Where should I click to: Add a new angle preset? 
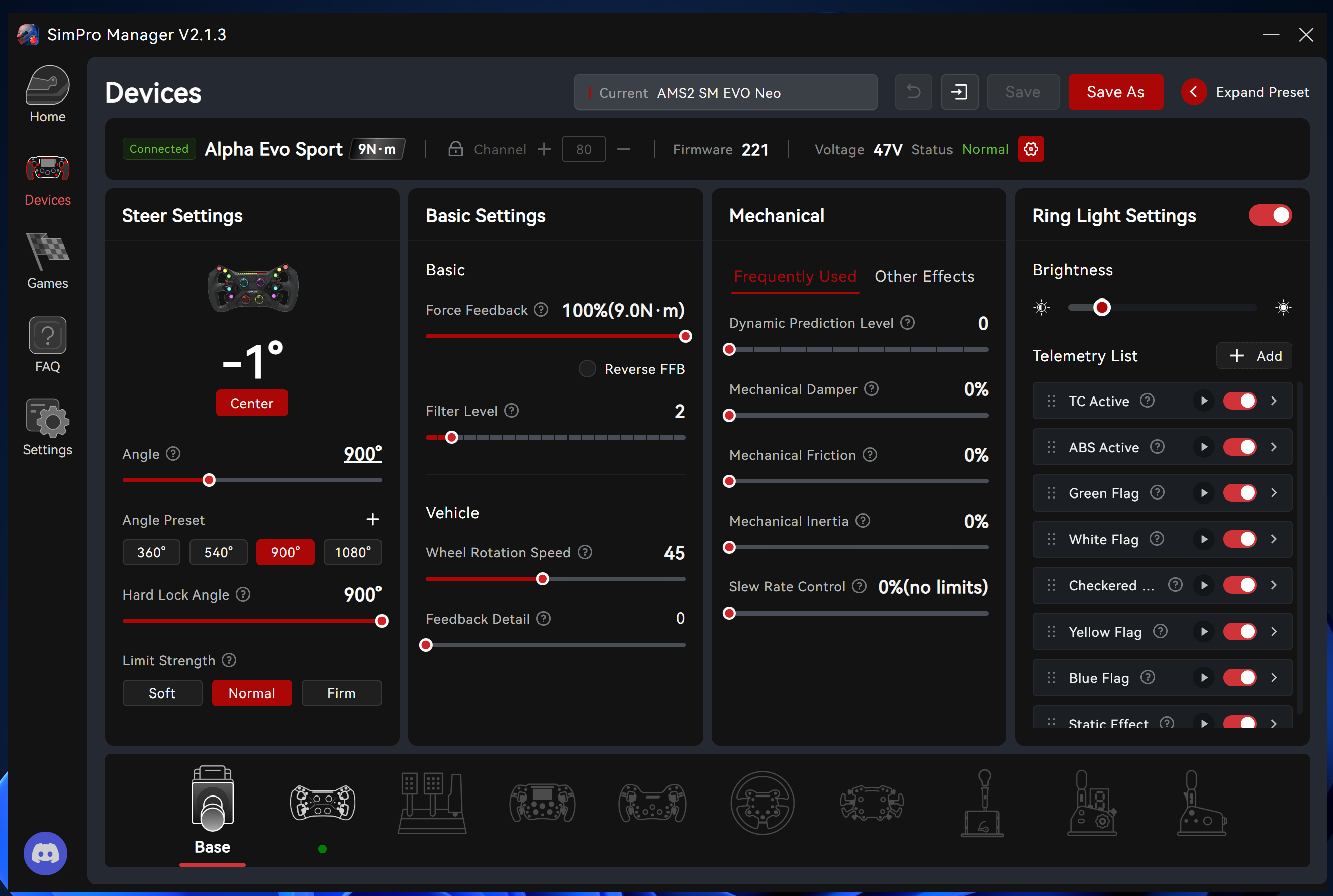(x=372, y=519)
